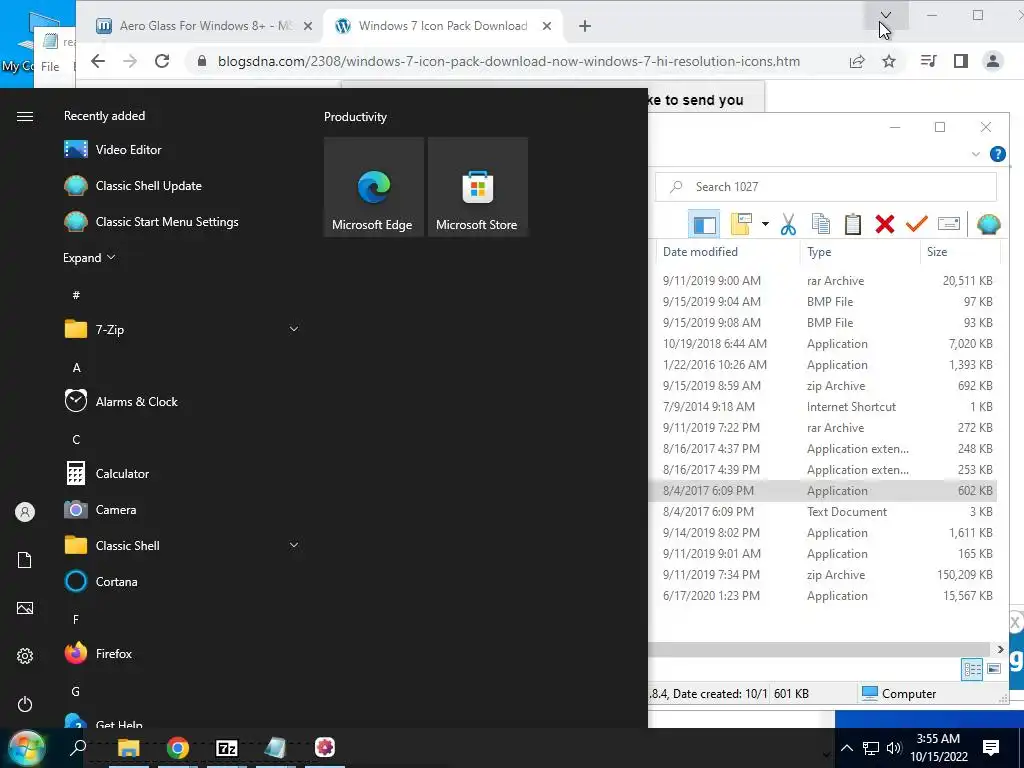Image resolution: width=1024 pixels, height=768 pixels.
Task: Reload the page in Chrome
Action: click(162, 61)
